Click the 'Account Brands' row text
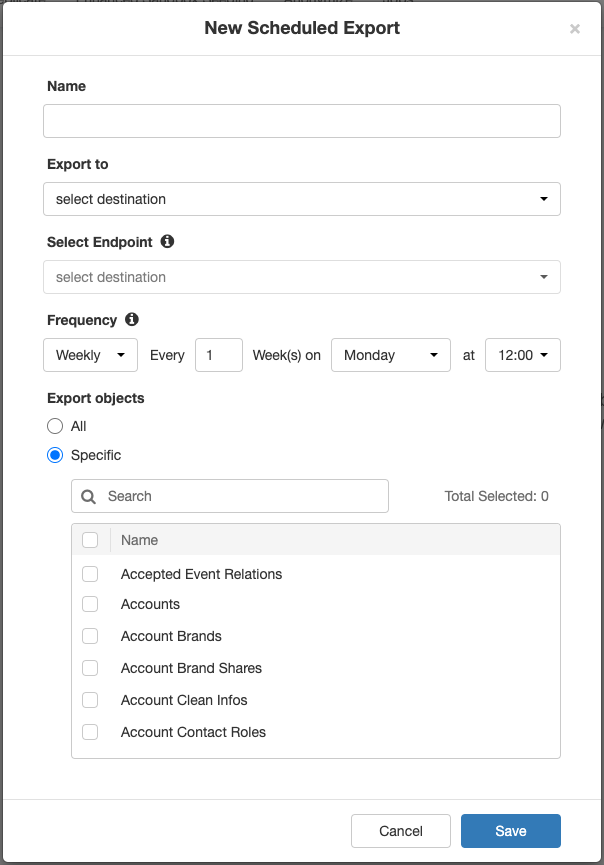 pos(171,636)
